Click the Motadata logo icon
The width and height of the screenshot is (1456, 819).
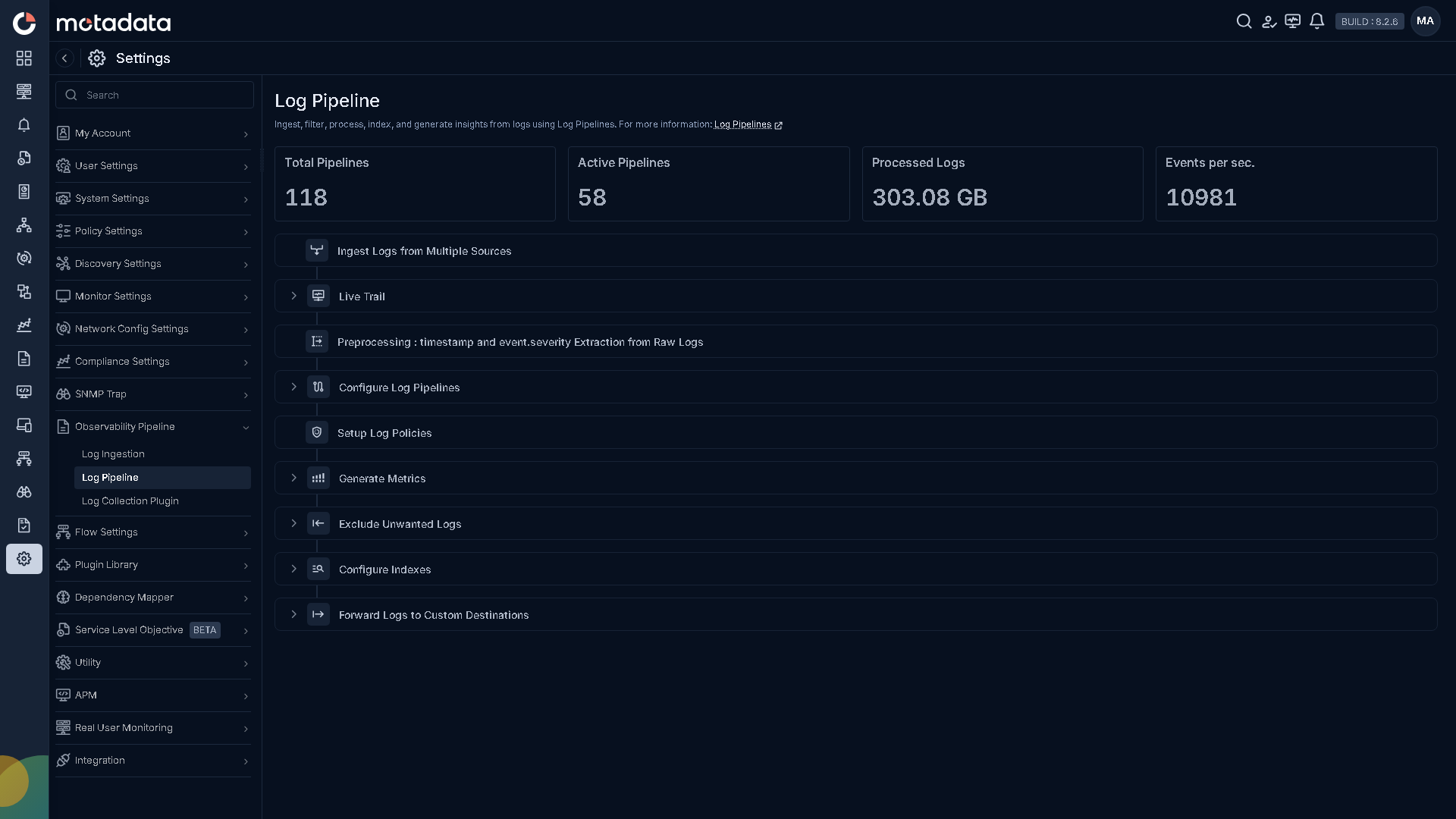tap(24, 23)
